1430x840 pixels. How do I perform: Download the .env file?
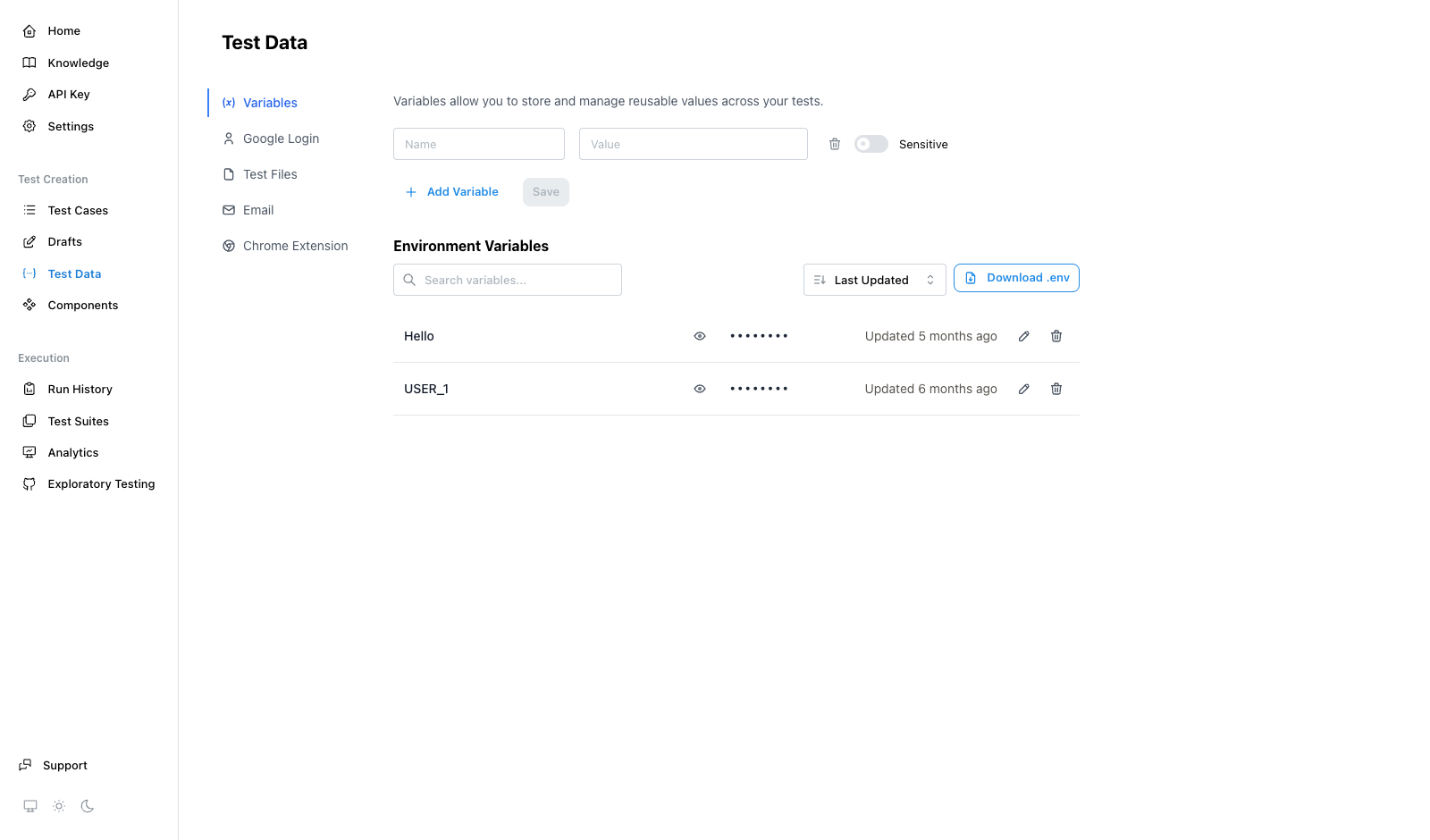point(1016,278)
